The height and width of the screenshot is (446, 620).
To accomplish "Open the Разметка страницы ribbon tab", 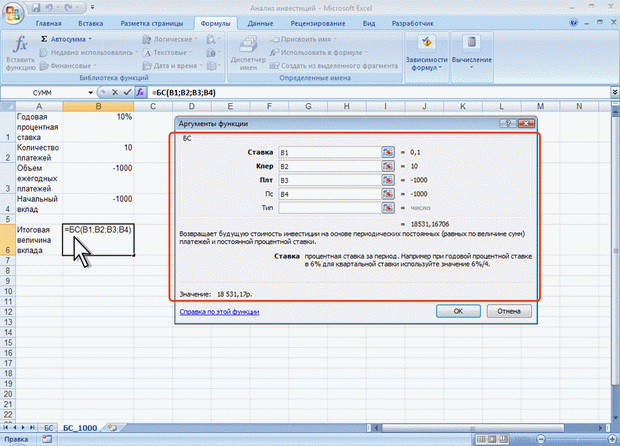I will (152, 23).
